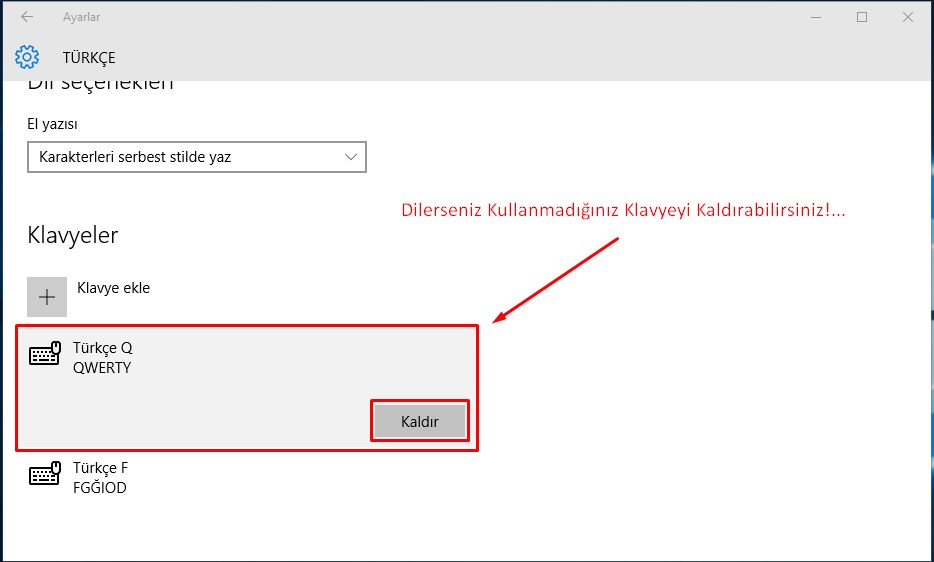
Task: Click the TÜRKÇE page title
Action: click(x=89, y=58)
